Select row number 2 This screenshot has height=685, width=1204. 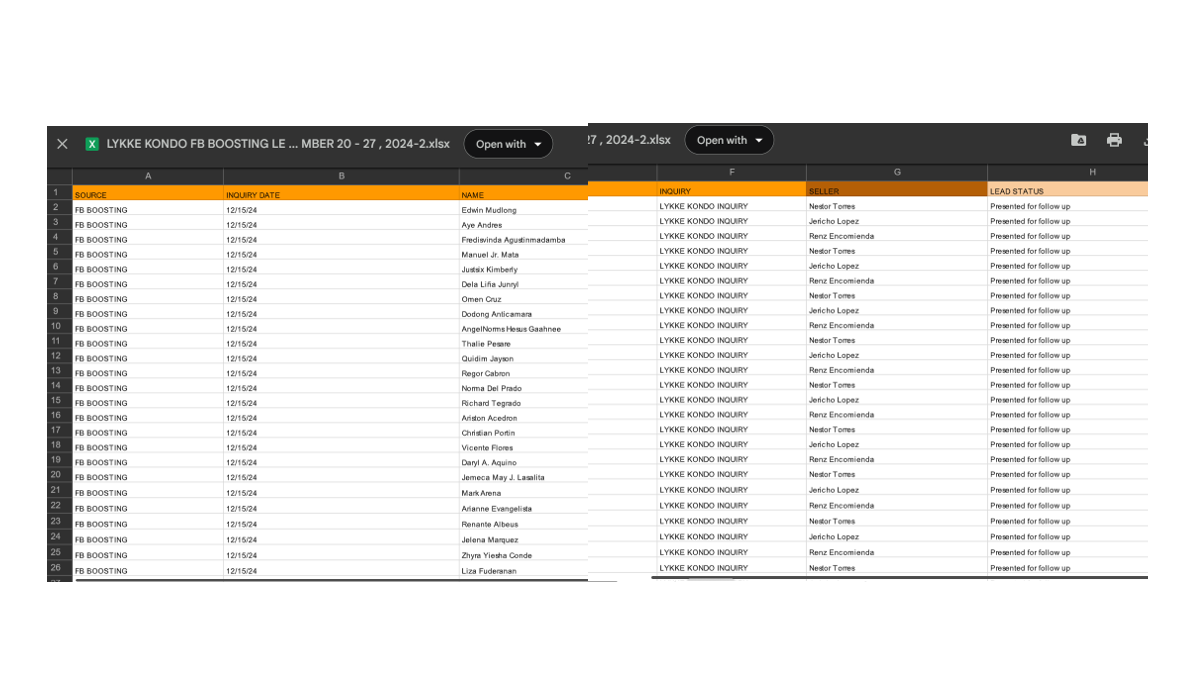point(59,207)
